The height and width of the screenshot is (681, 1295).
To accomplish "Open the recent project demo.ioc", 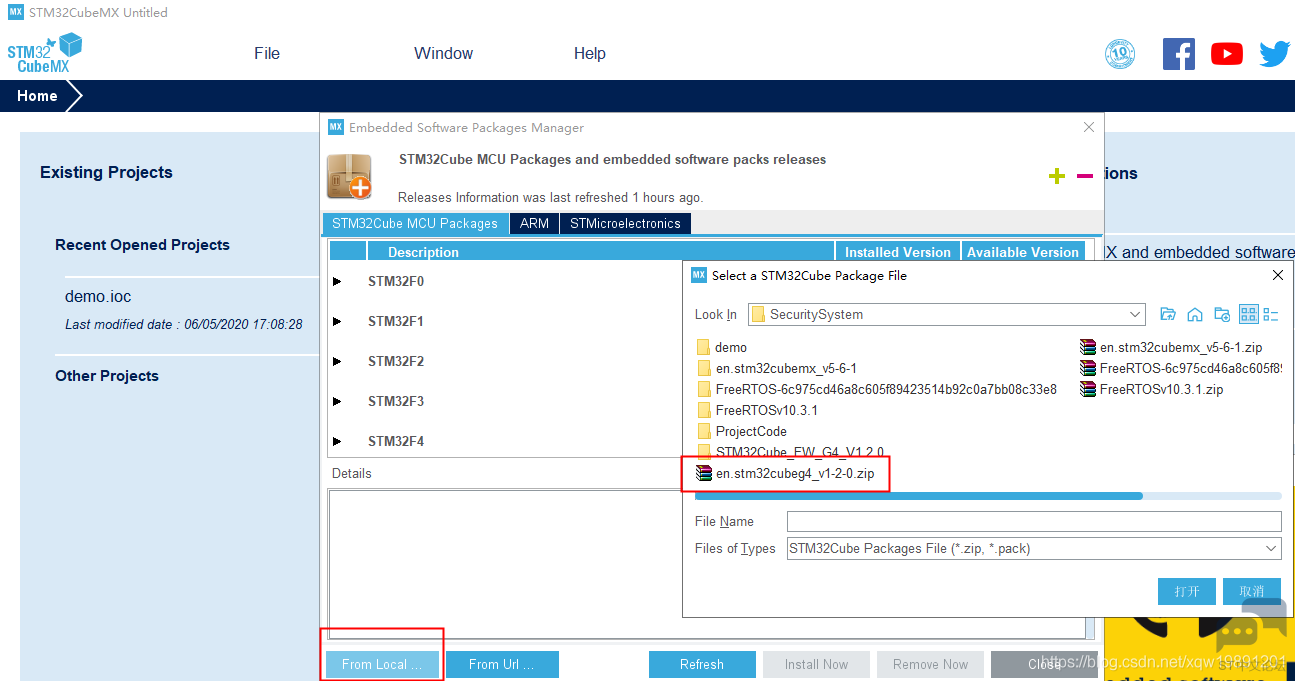I will 98,296.
